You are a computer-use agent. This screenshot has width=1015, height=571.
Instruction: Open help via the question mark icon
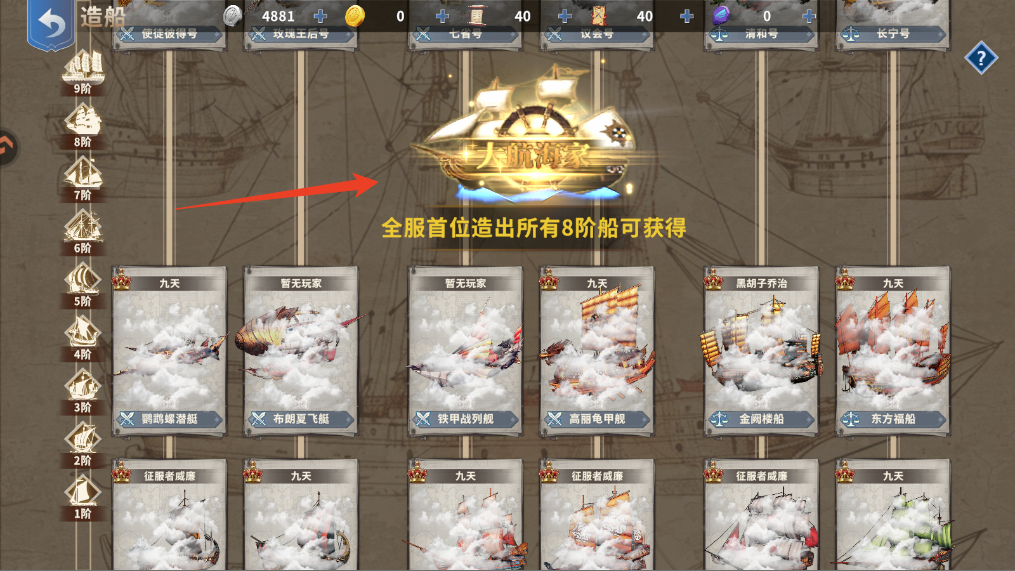click(981, 59)
